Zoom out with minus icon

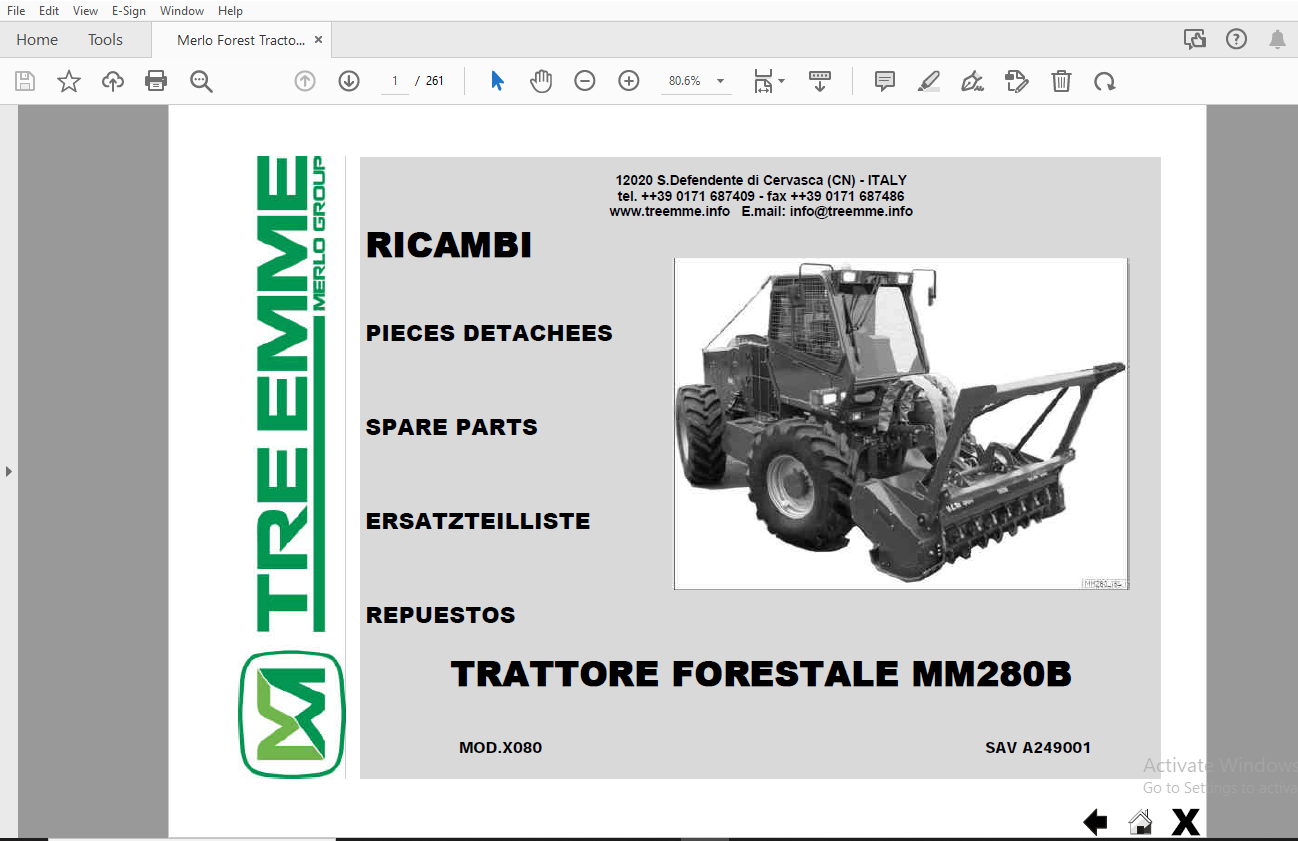click(x=585, y=81)
